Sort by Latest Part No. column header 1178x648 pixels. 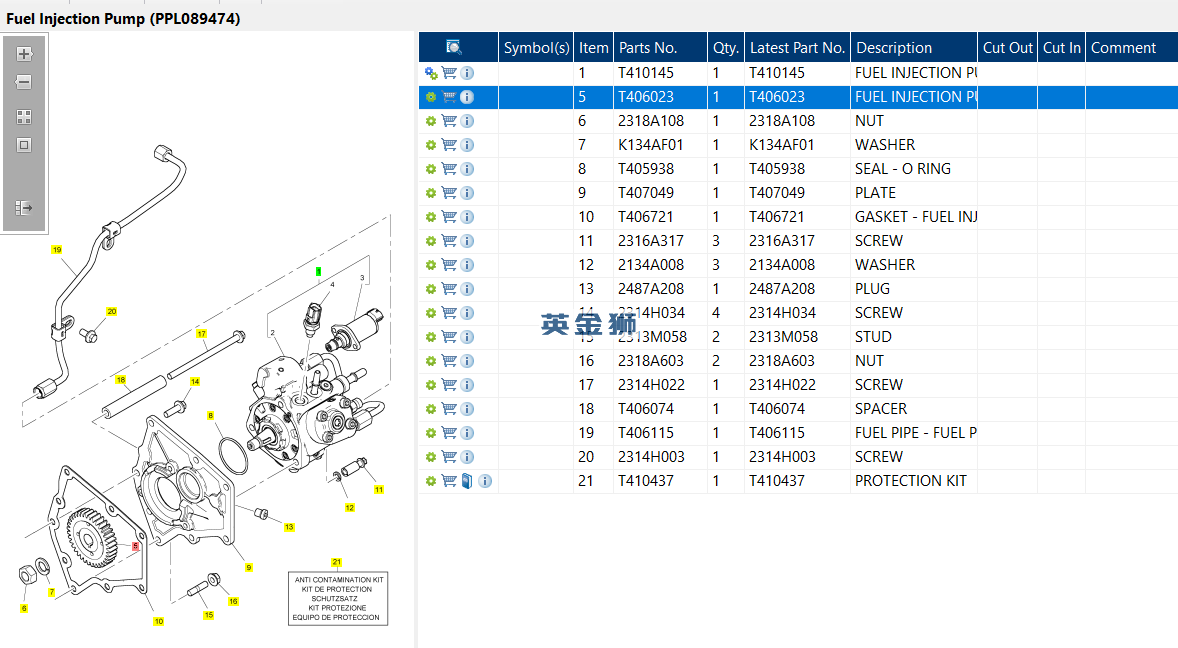point(797,47)
